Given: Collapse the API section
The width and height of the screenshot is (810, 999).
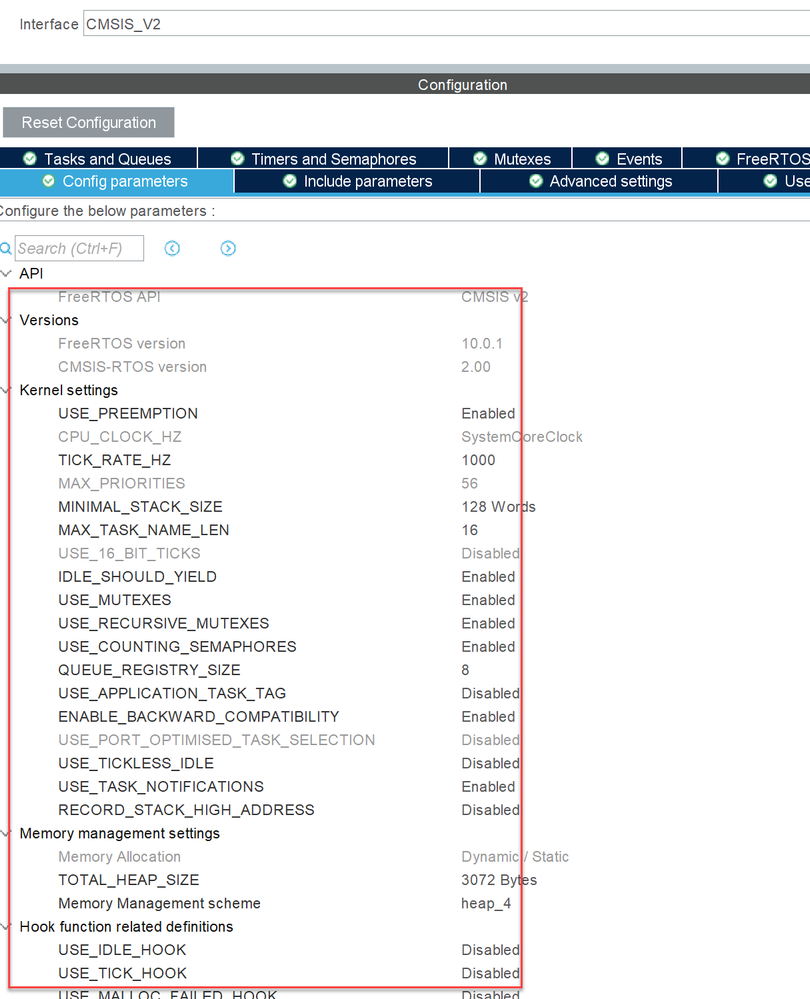Looking at the screenshot, I should pyautogui.click(x=6, y=273).
